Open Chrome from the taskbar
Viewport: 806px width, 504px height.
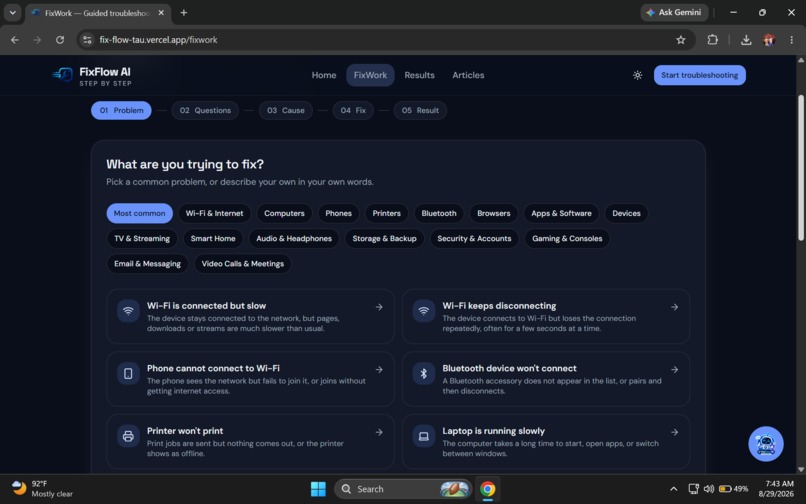(487, 489)
